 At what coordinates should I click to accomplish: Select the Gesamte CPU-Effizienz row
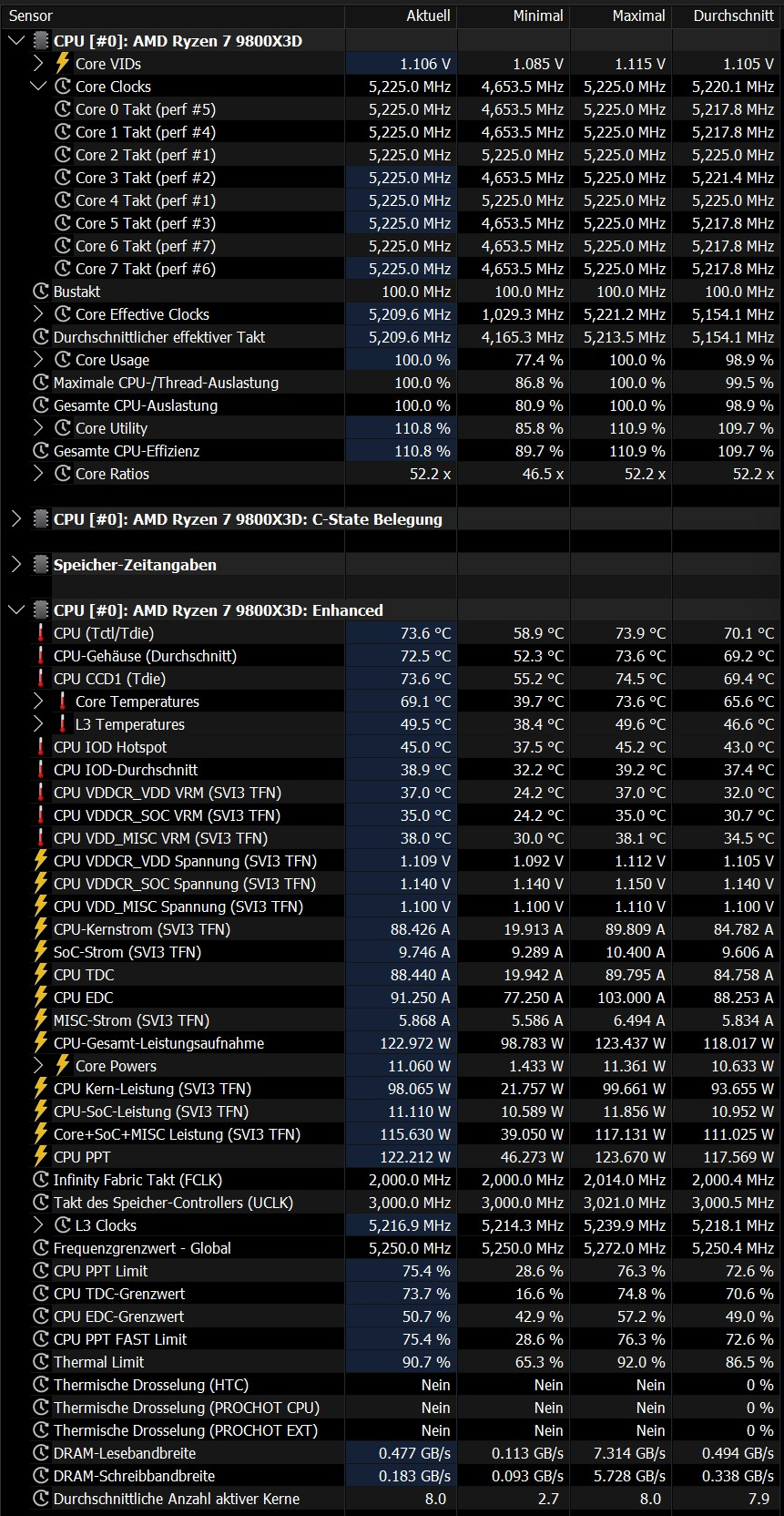click(392, 451)
